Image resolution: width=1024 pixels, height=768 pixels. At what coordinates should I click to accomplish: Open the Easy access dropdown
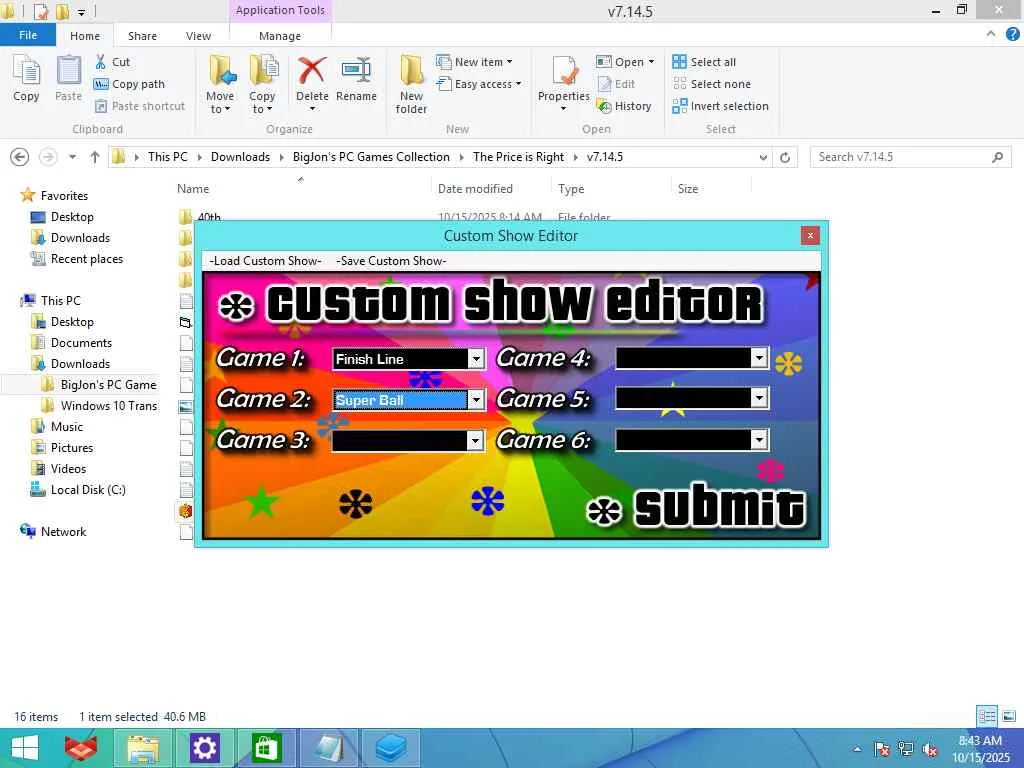479,84
